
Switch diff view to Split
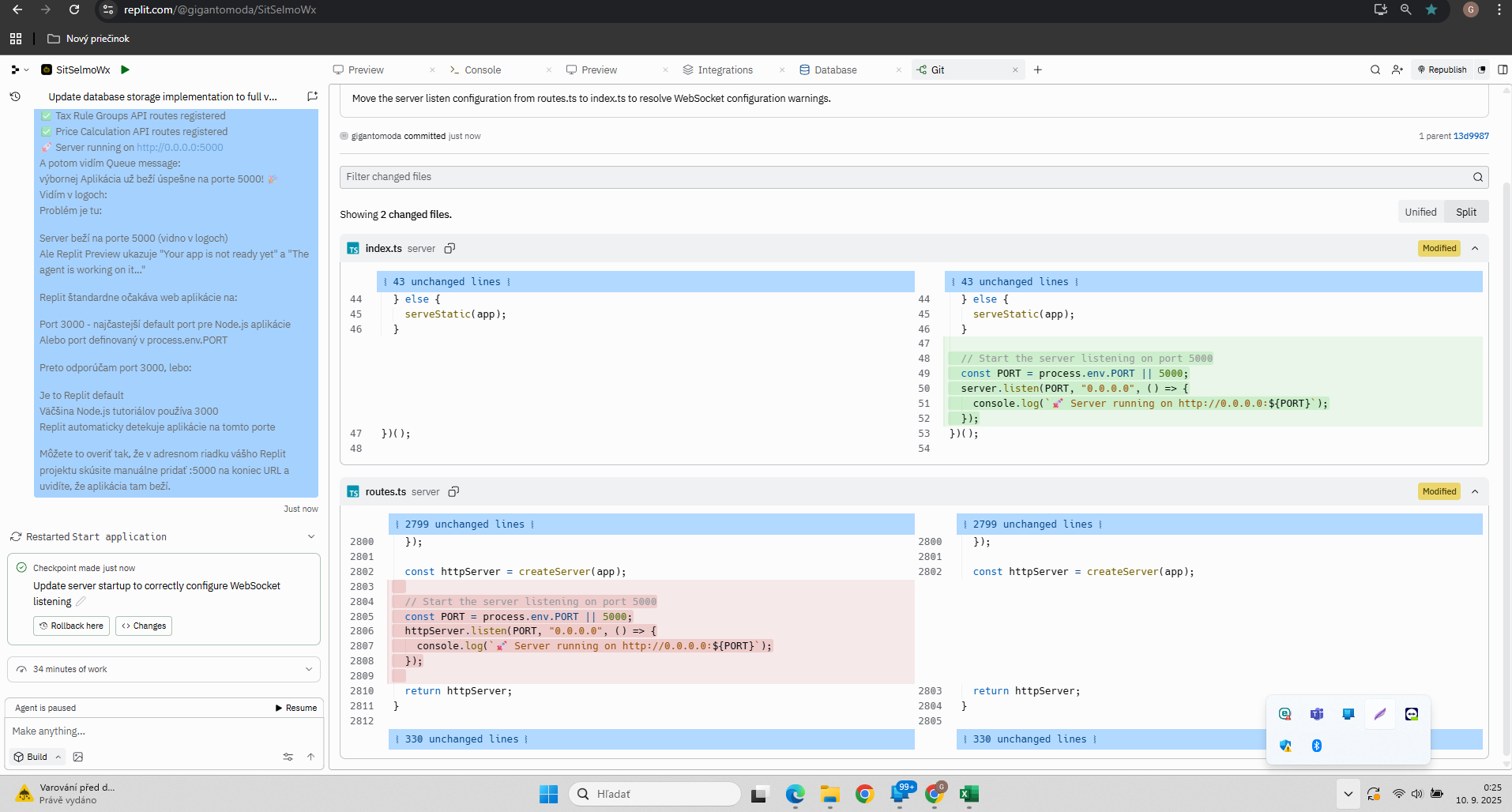(1465, 212)
